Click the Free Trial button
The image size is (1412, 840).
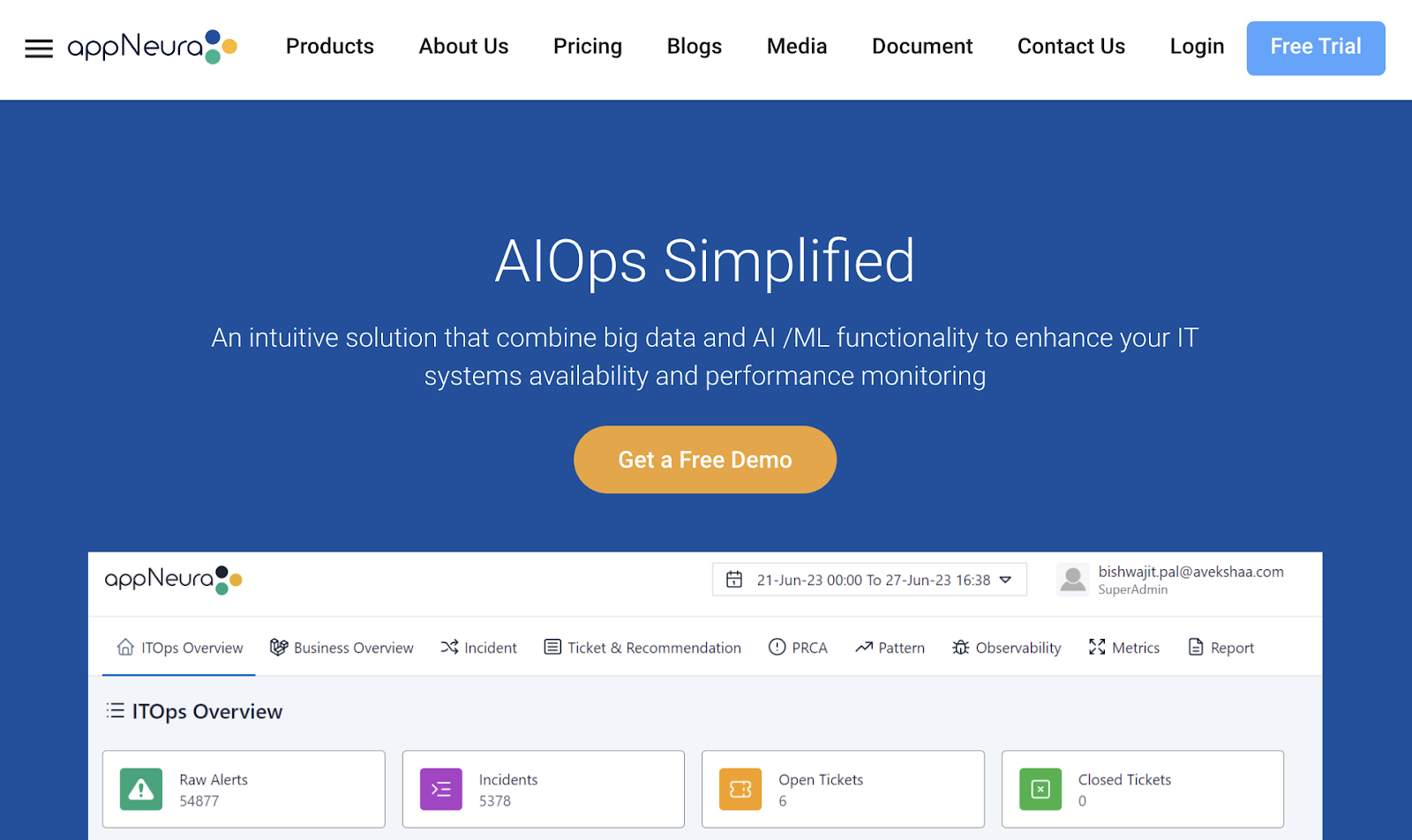click(1316, 49)
